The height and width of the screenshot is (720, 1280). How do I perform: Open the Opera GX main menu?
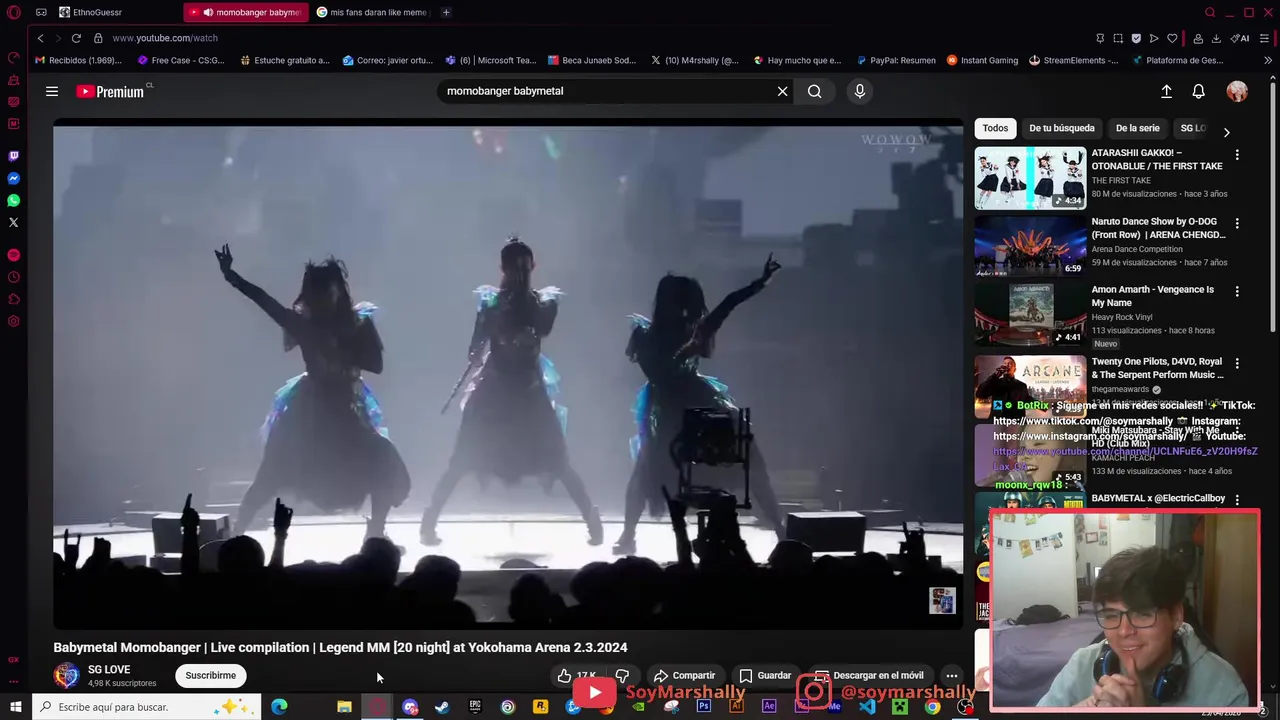point(13,12)
